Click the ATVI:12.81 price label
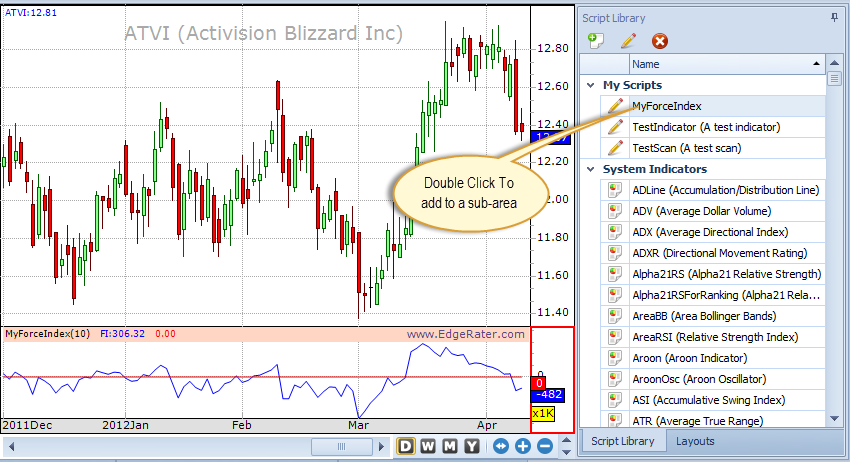850x462 pixels. pyautogui.click(x=31, y=12)
